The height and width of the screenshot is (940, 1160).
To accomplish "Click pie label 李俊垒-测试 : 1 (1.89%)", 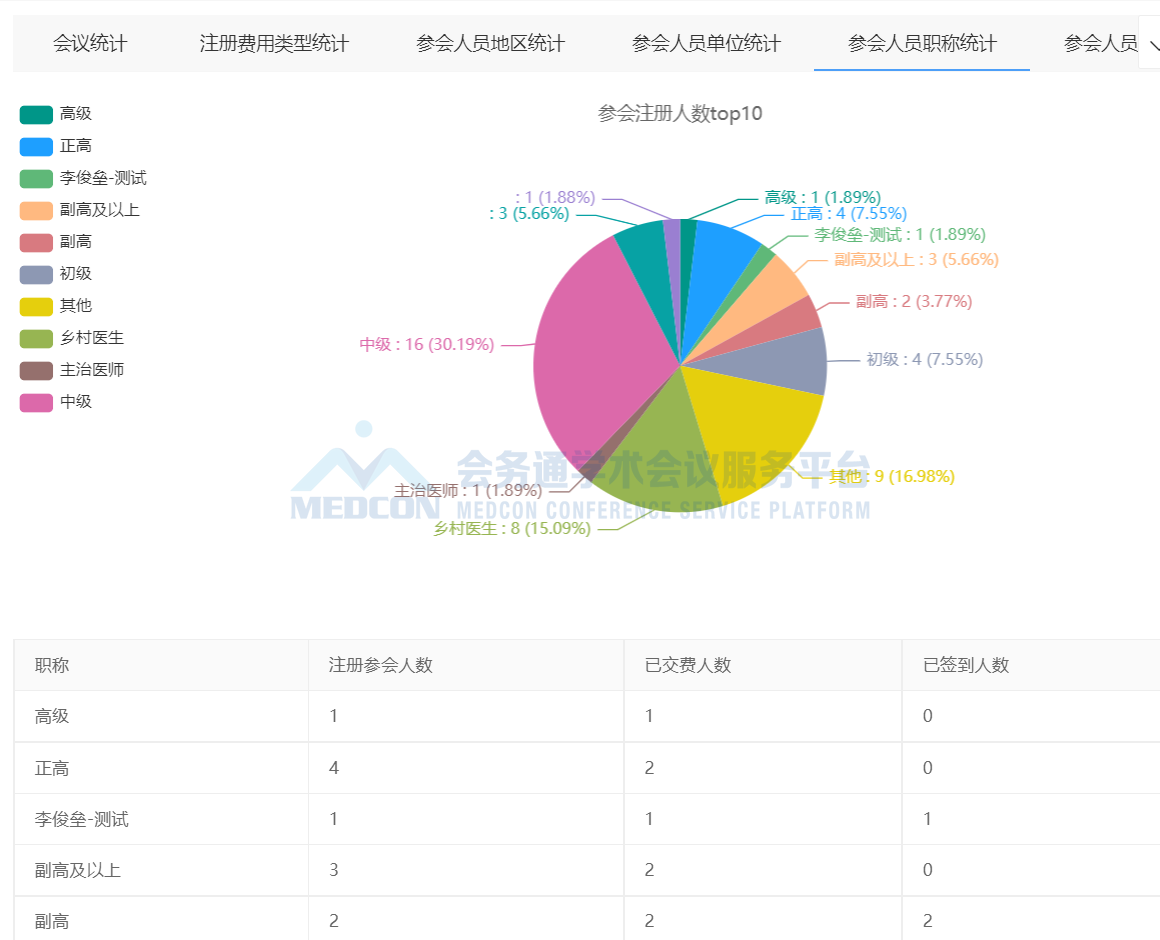I will point(900,235).
